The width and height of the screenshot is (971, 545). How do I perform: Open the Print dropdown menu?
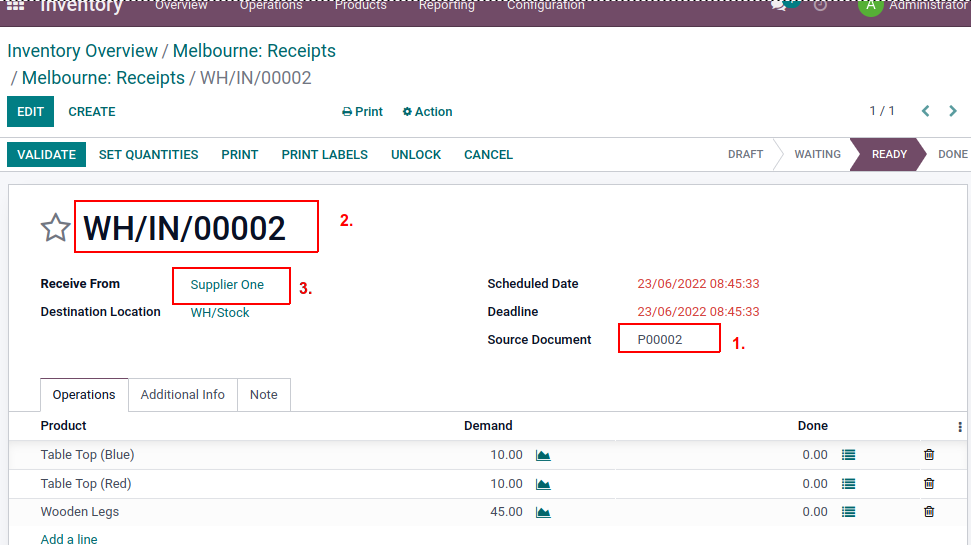[x=362, y=111]
